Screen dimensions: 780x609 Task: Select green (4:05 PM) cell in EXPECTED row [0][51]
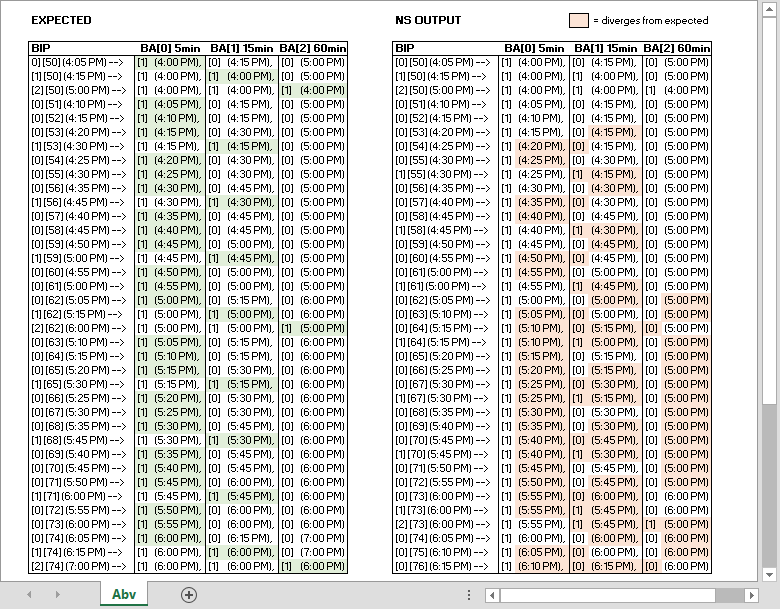[x=170, y=104]
